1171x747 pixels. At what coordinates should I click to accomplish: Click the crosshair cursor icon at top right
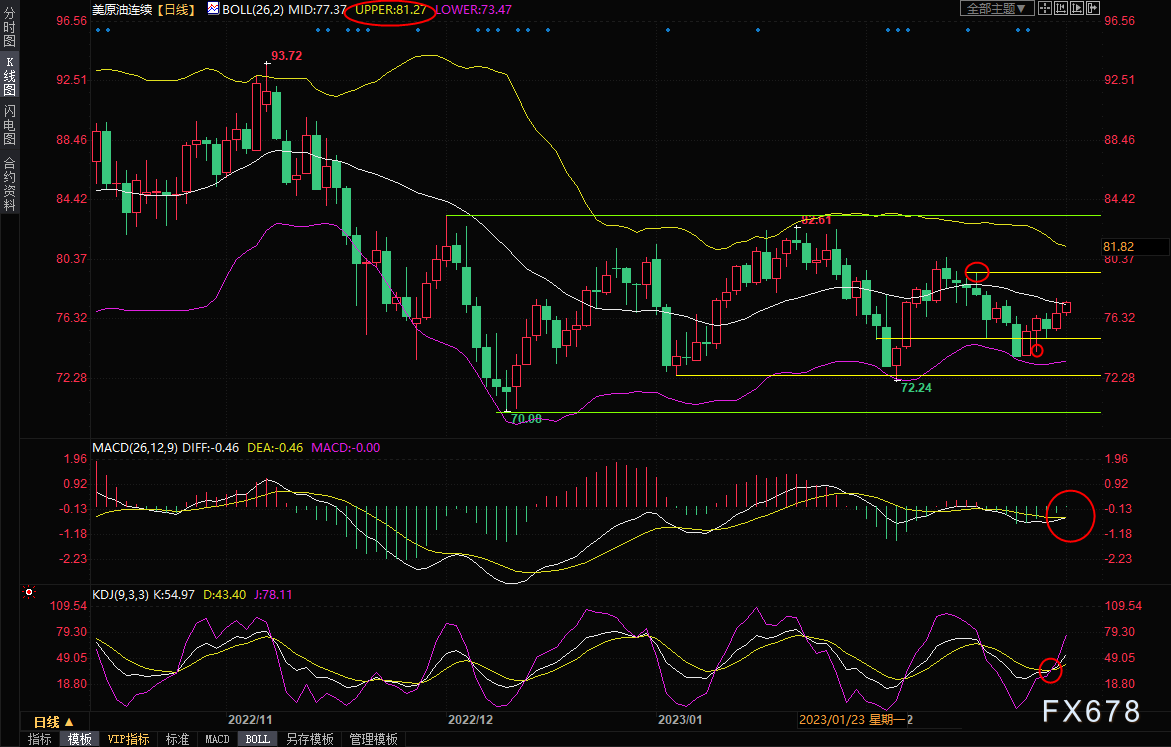click(1045, 8)
